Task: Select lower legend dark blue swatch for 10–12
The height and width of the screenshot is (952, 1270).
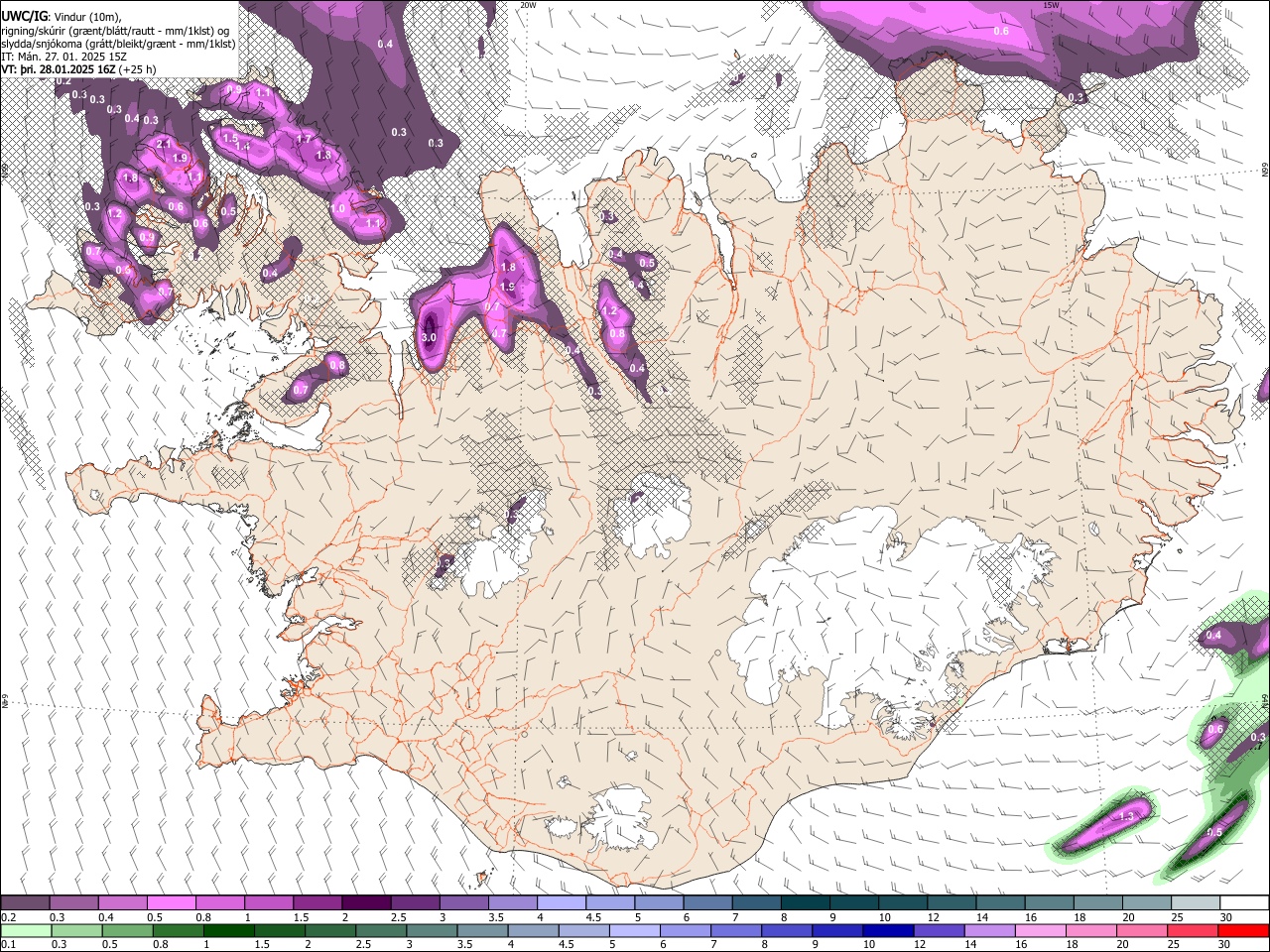Action: click(889, 930)
